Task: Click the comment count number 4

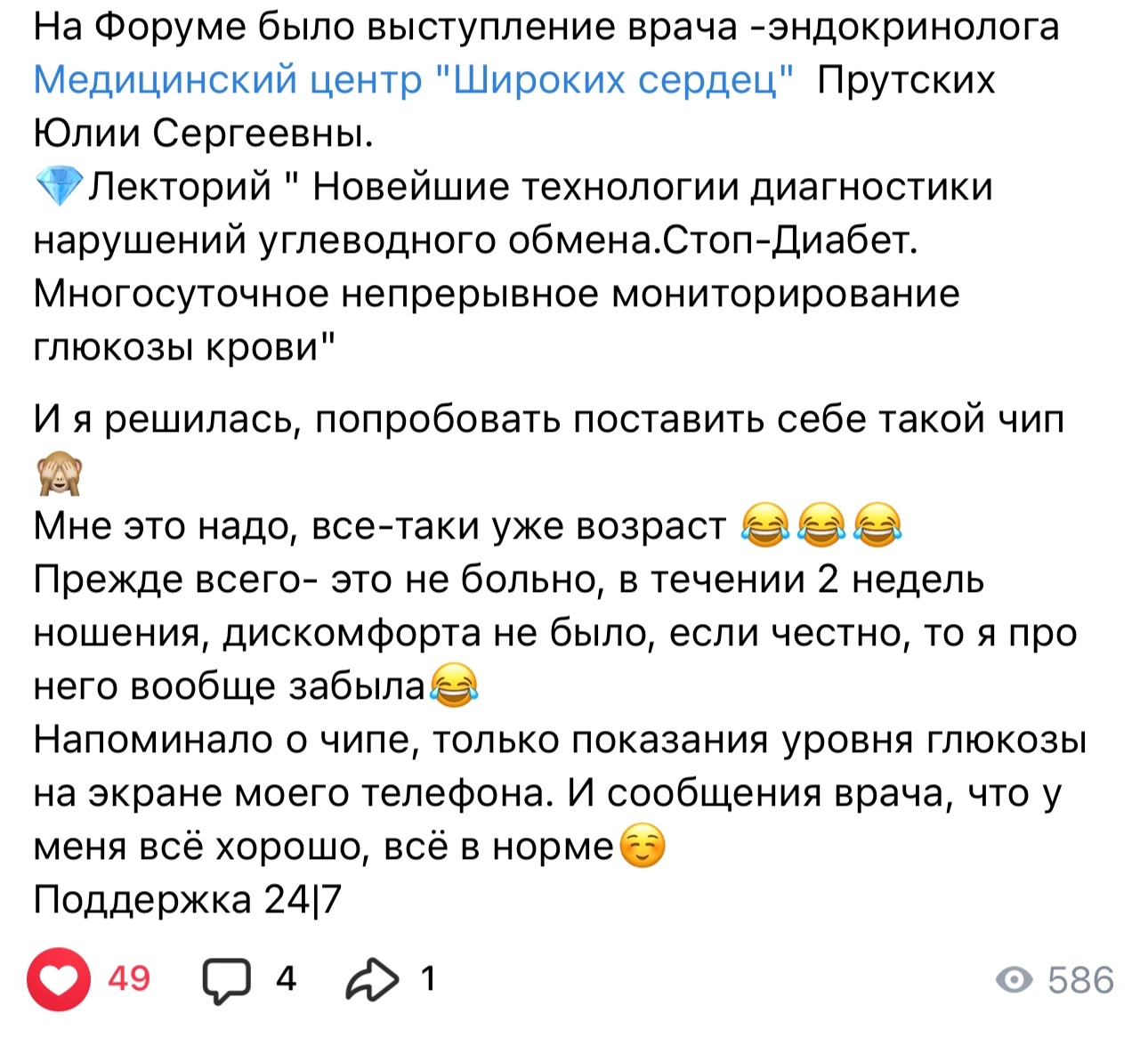Action: point(286,979)
